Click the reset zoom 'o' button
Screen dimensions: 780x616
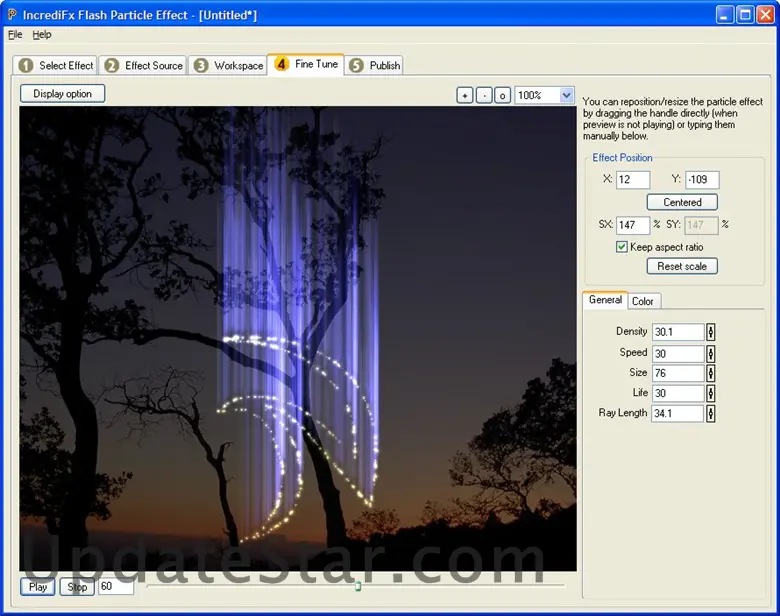[502, 95]
